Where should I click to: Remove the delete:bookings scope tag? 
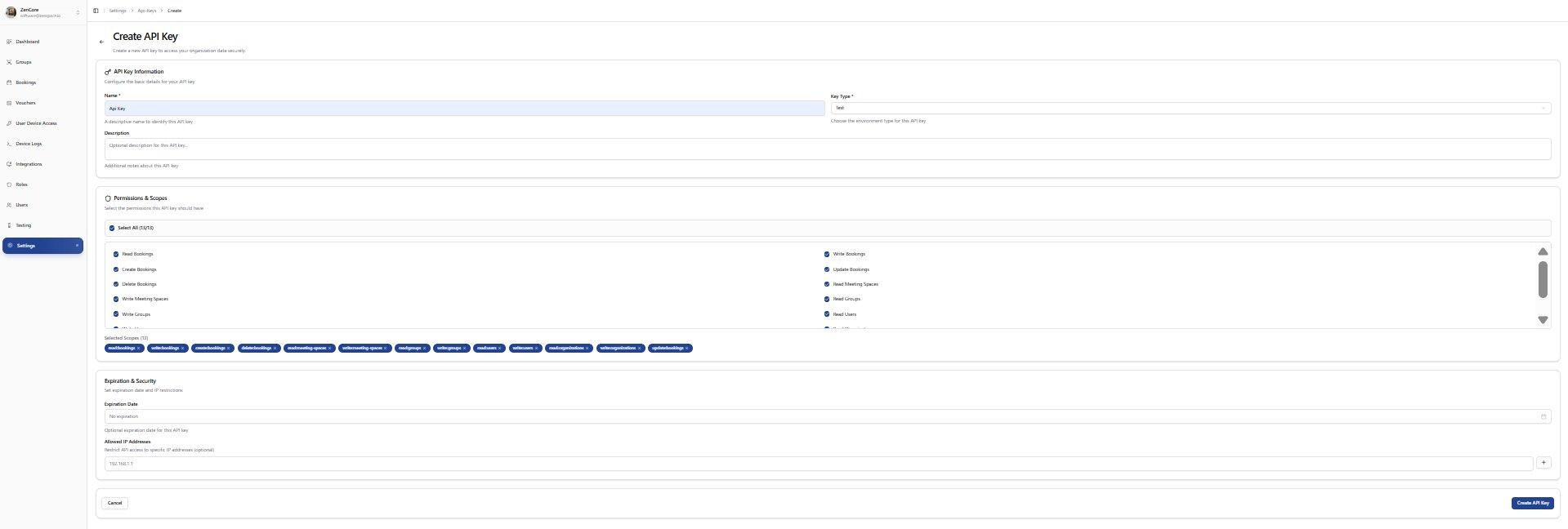[x=275, y=349]
